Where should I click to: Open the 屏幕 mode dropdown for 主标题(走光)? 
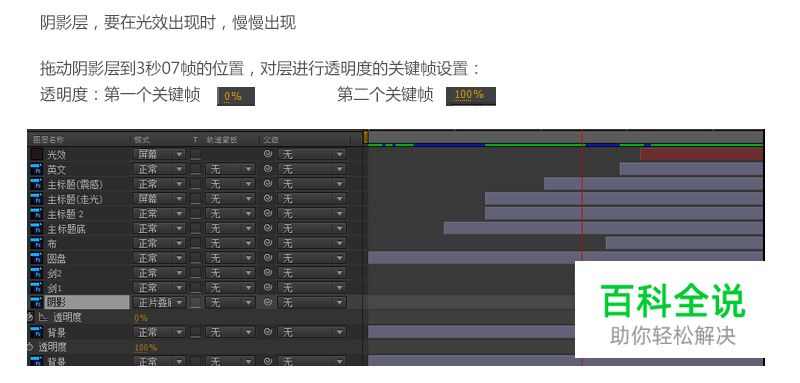point(159,198)
